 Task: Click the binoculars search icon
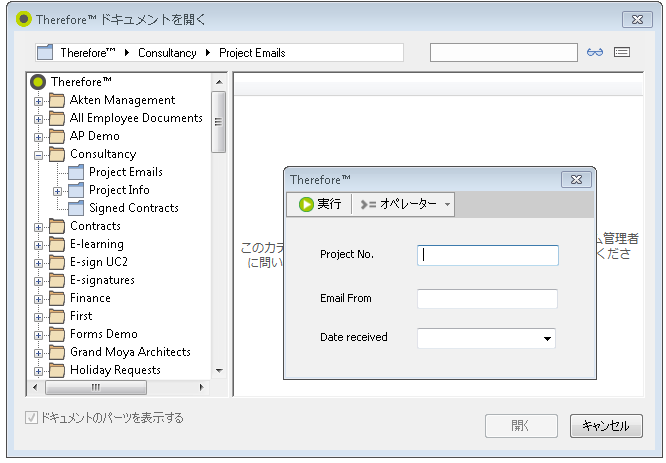click(x=595, y=52)
